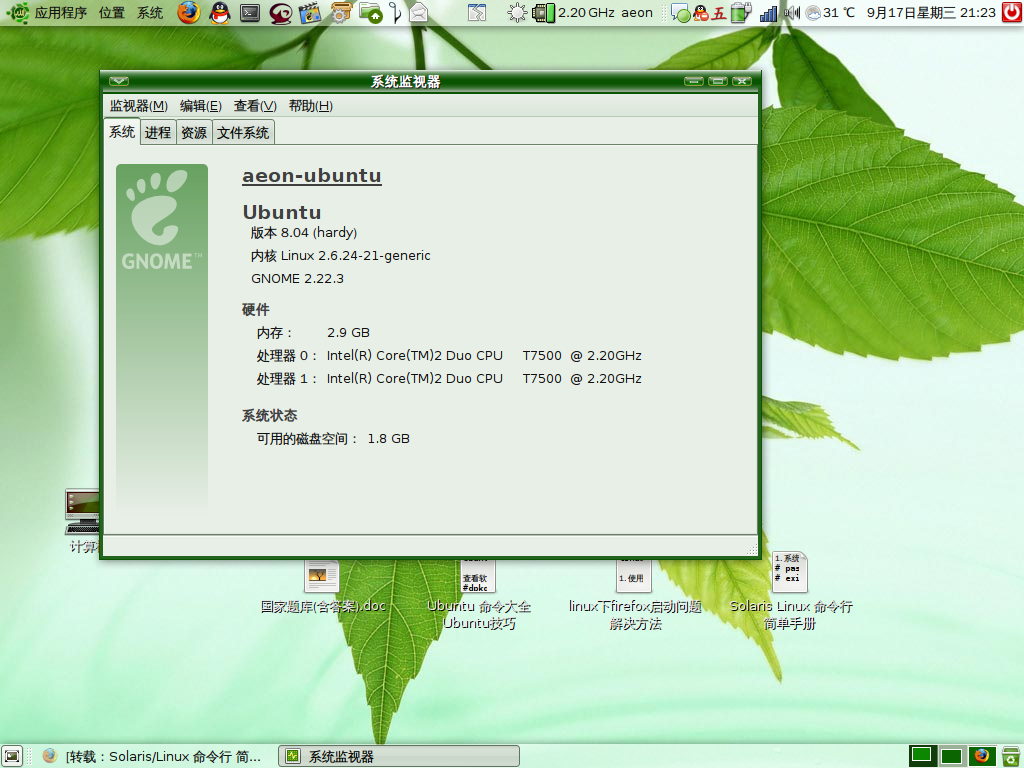Click the GNOME 2.22.3 version text
This screenshot has width=1024, height=768.
297,278
